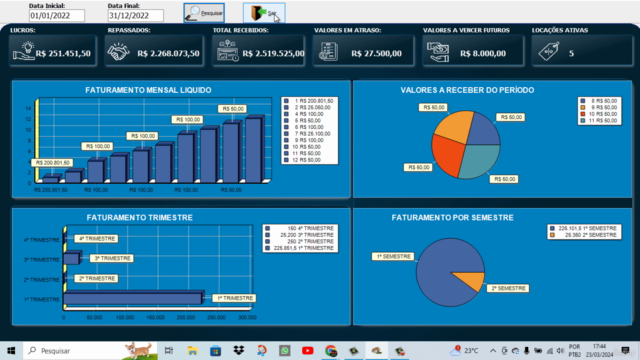Click the weather 23°C widget
The width and height of the screenshot is (640, 360).
(x=464, y=351)
